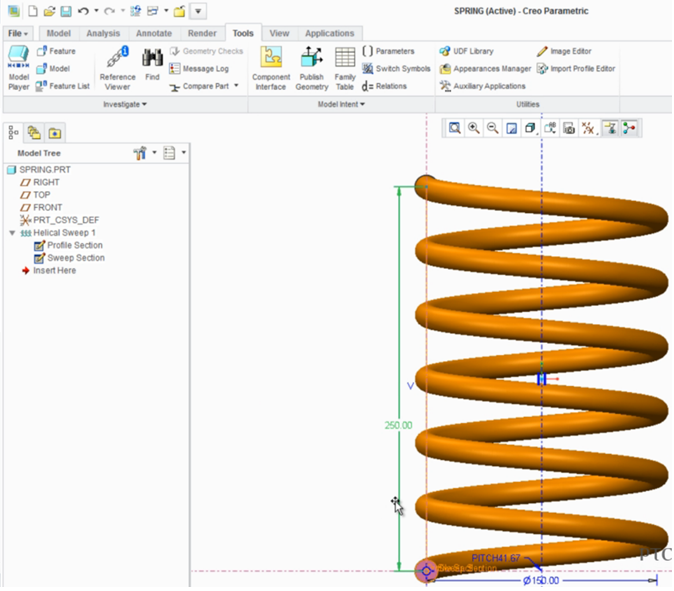Redo the last undone action

[109, 11]
